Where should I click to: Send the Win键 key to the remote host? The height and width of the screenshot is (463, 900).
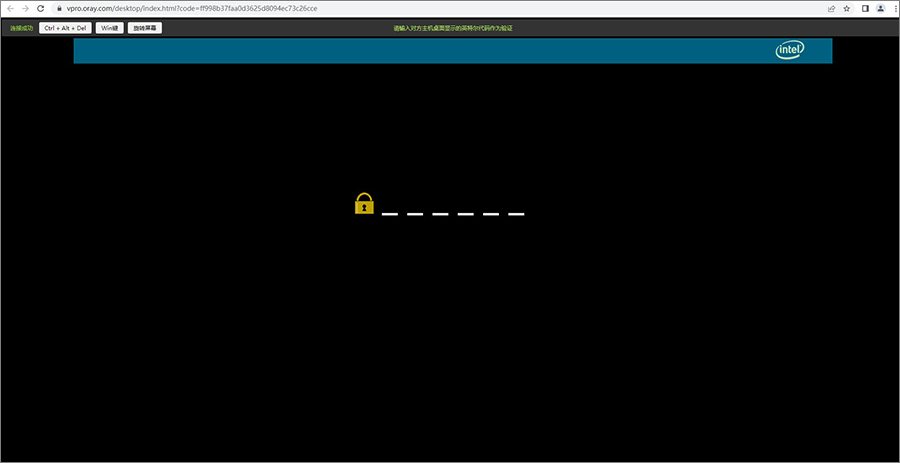(110, 28)
